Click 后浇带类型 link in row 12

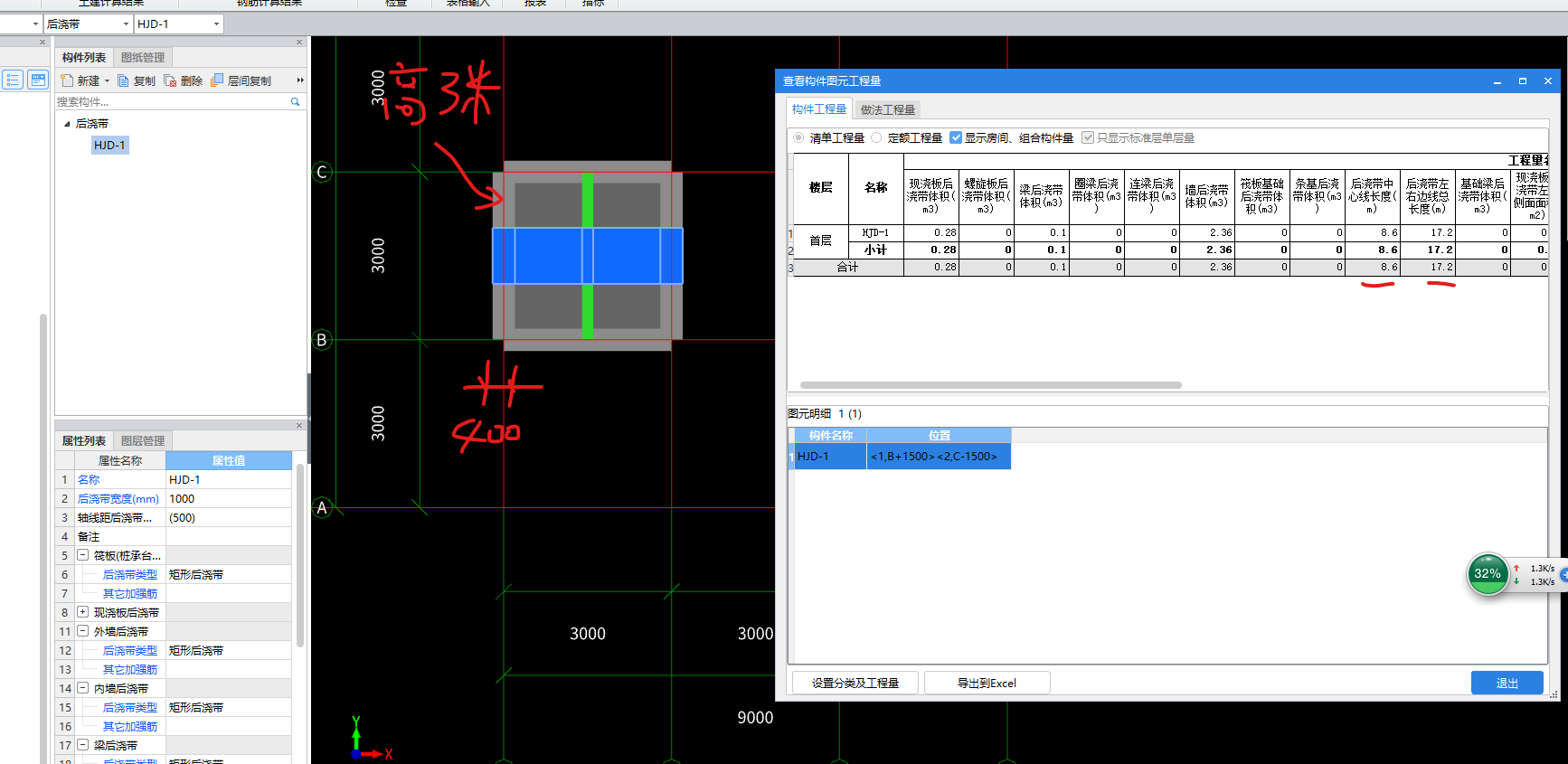130,650
